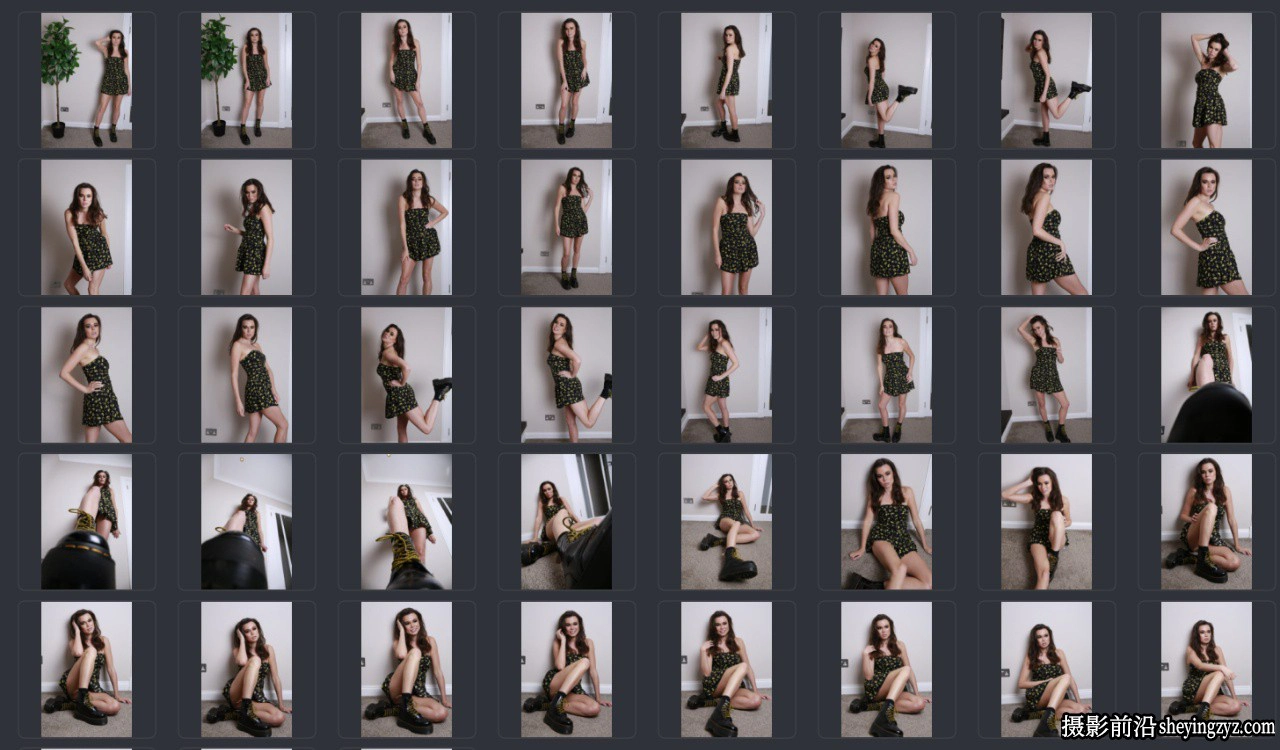
Task: Open third thumbnail in the fifth row
Action: pyautogui.click(x=406, y=668)
